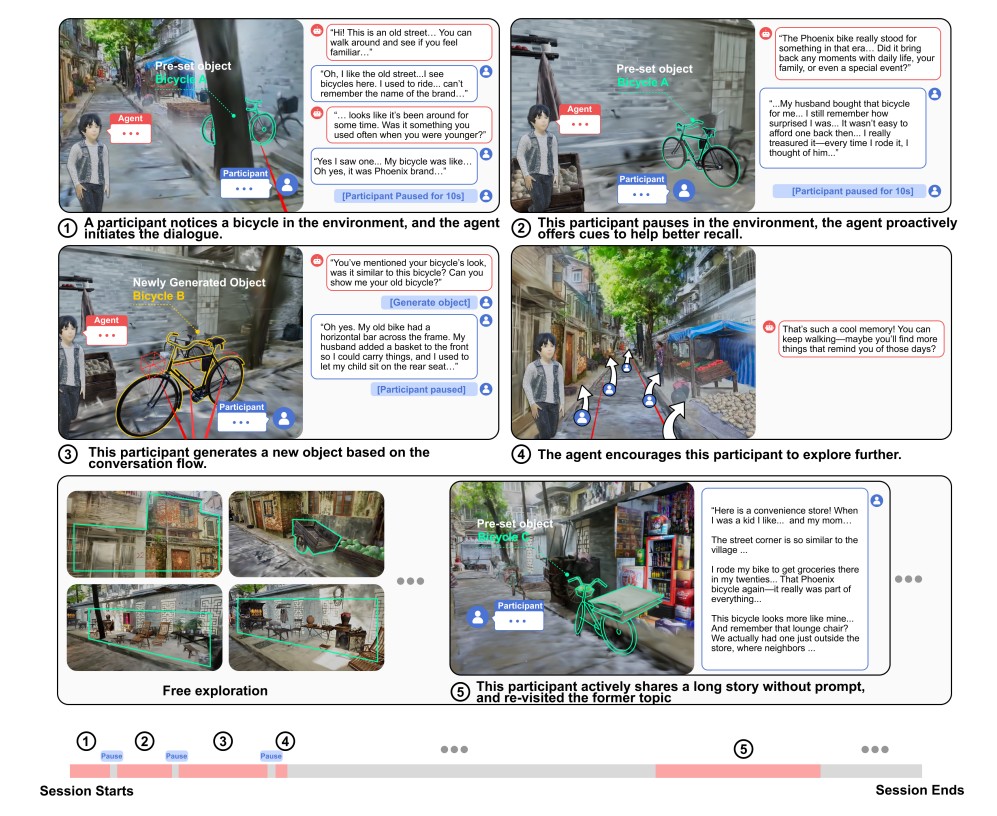Open thumbnail showing outdoor tables with pottery
This screenshot has width=997, height=816.
(306, 628)
